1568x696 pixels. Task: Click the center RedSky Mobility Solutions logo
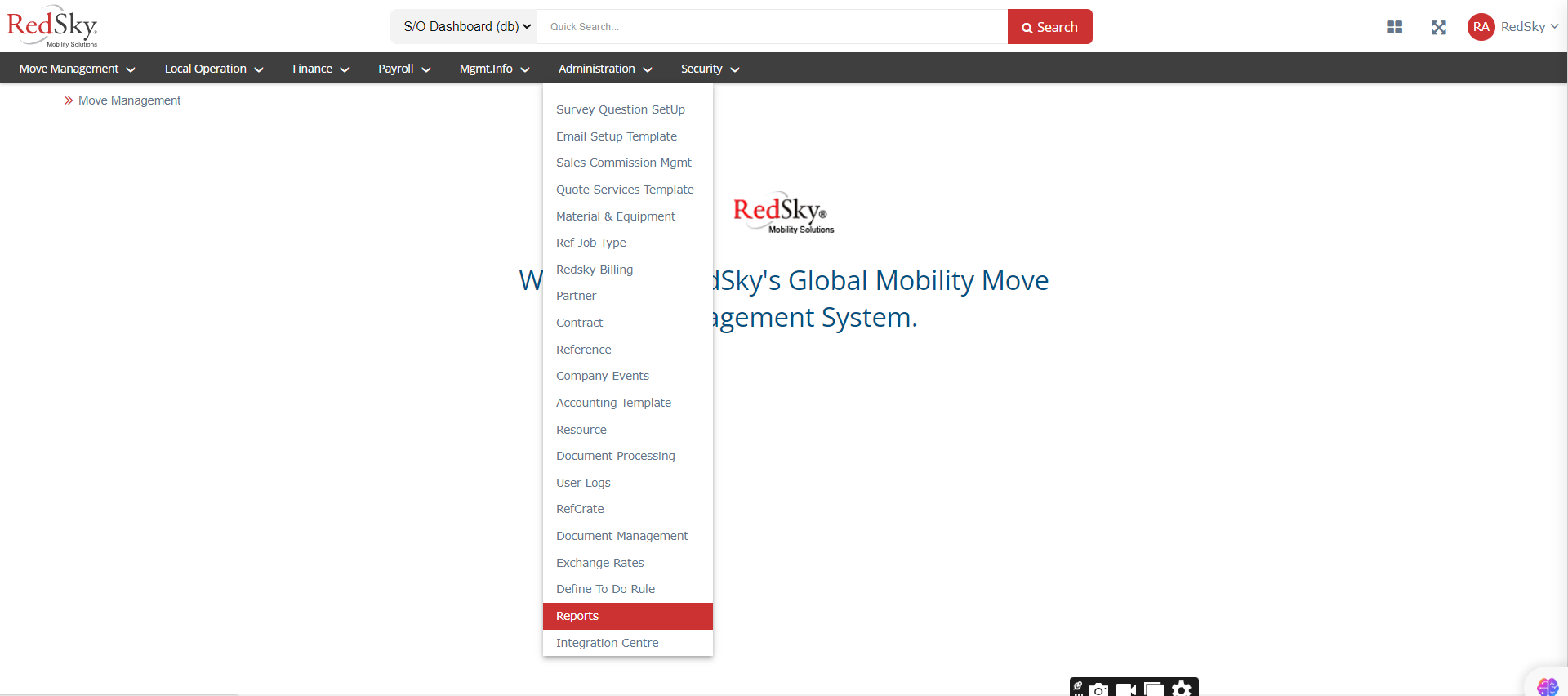783,214
